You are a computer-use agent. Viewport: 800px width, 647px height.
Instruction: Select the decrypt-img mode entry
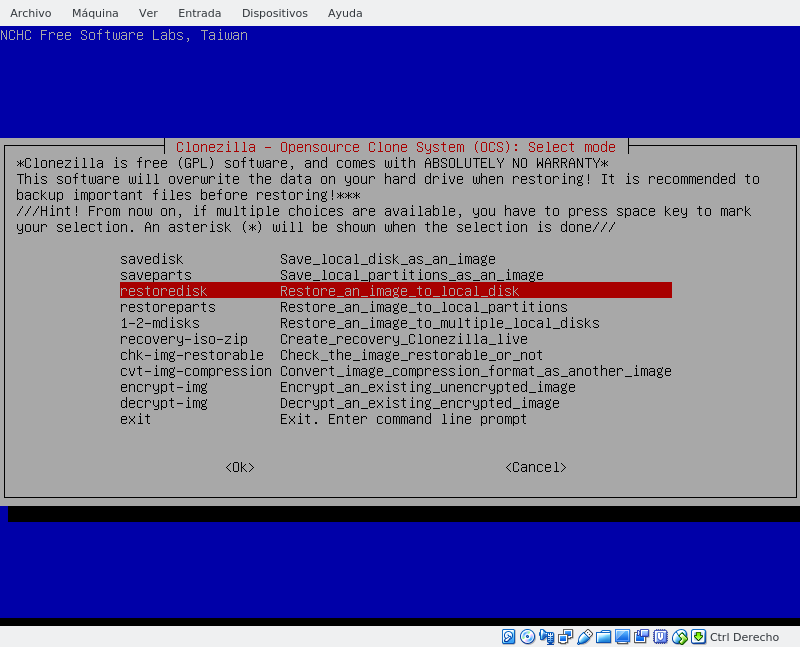point(396,403)
